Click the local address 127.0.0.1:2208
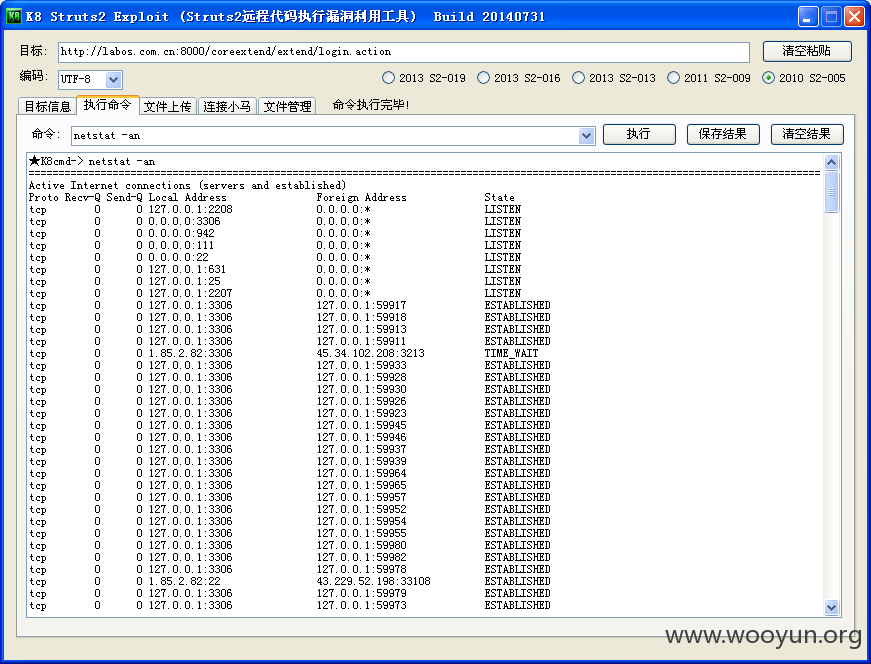 tap(191, 209)
